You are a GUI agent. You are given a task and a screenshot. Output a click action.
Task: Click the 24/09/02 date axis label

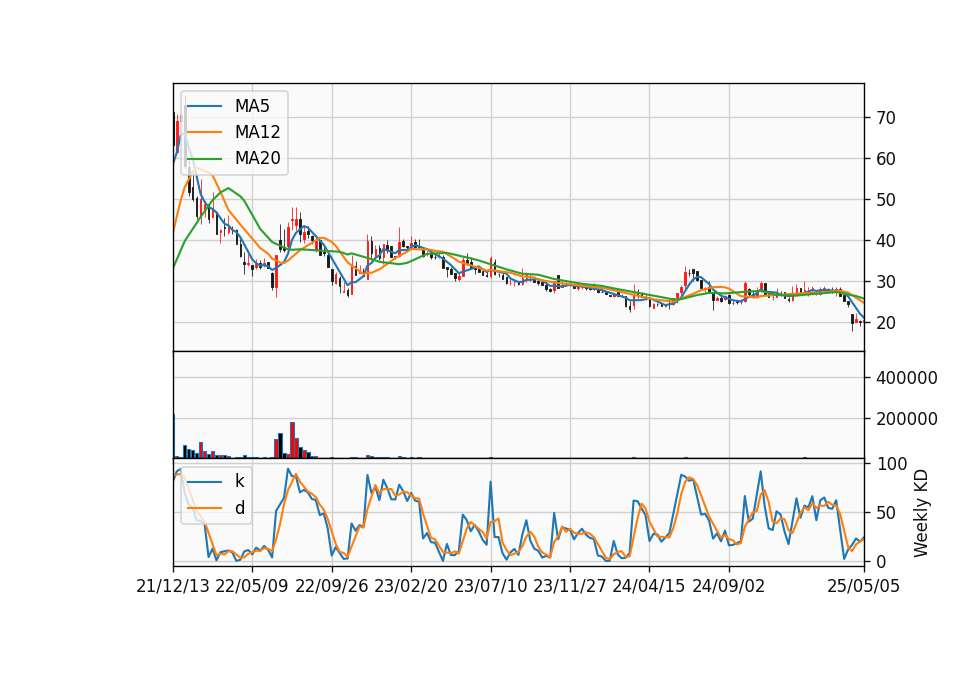(729, 586)
